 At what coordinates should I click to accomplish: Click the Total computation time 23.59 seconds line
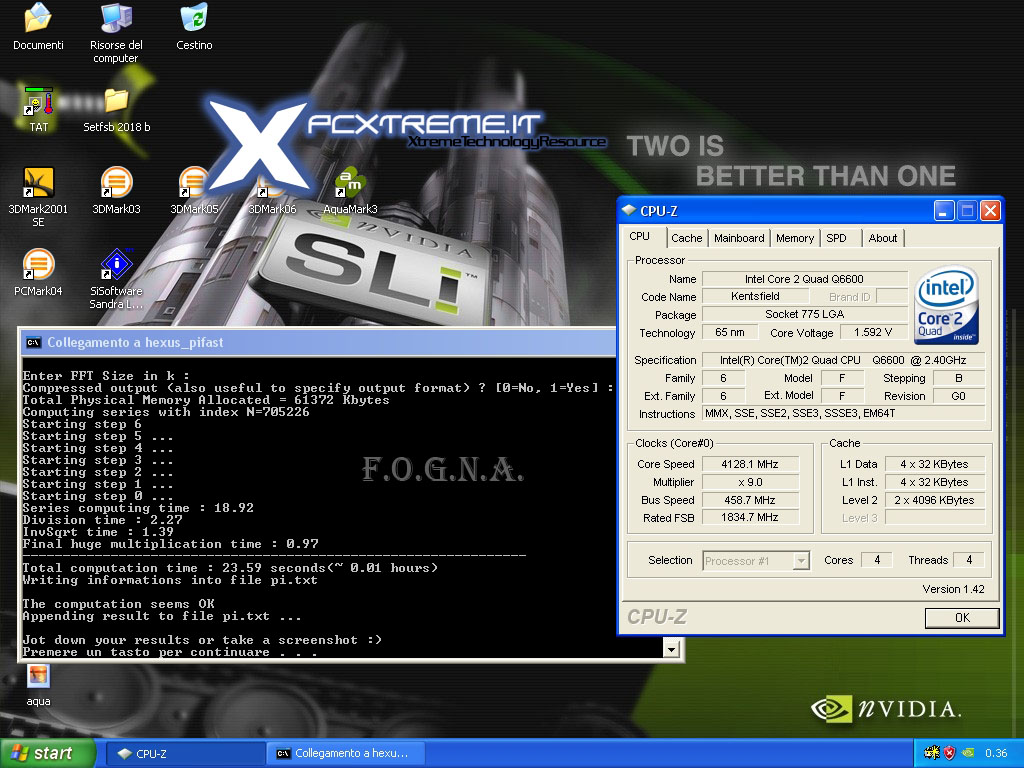pyautogui.click(x=230, y=568)
